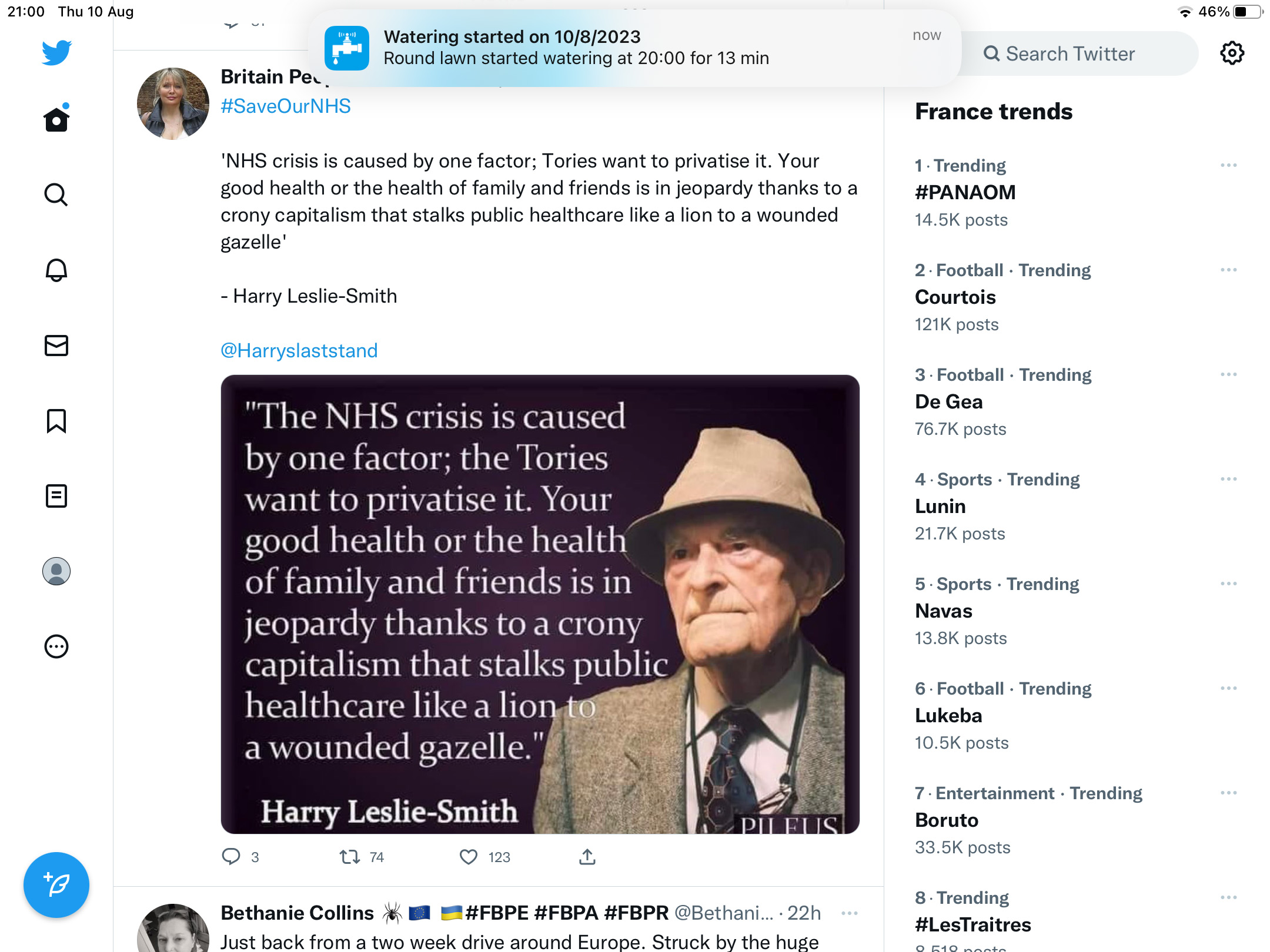Open the Home feed icon
Screen dimensions: 1270x952
click(56, 119)
